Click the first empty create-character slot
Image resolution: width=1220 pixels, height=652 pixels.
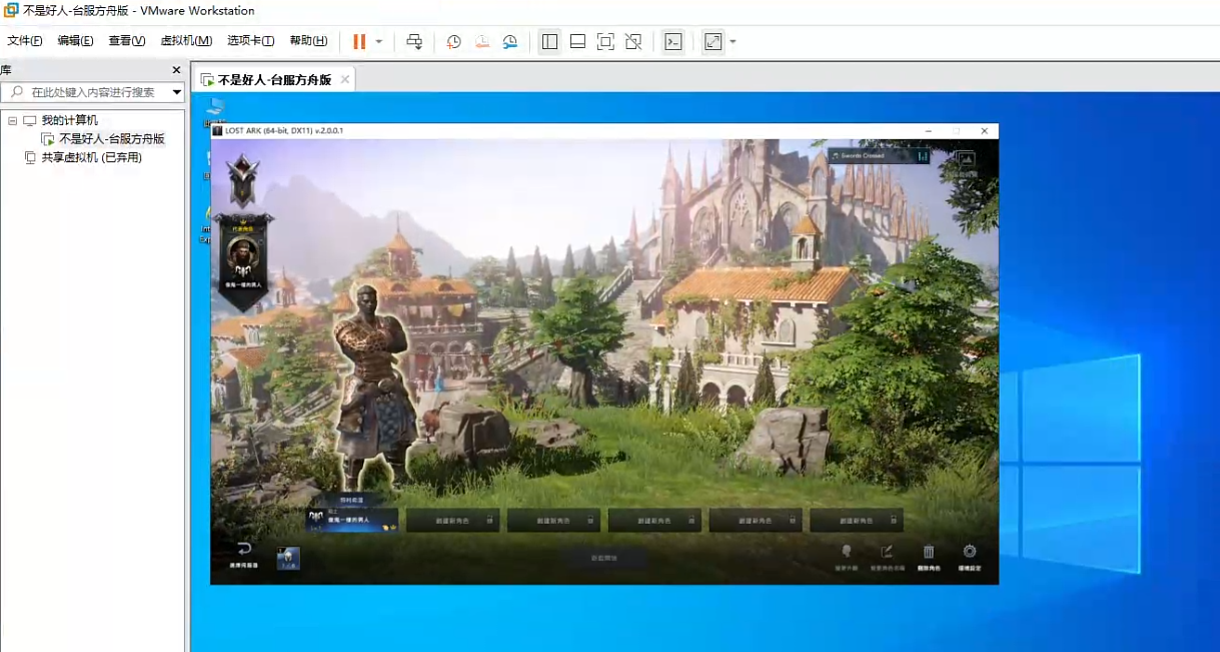click(453, 520)
